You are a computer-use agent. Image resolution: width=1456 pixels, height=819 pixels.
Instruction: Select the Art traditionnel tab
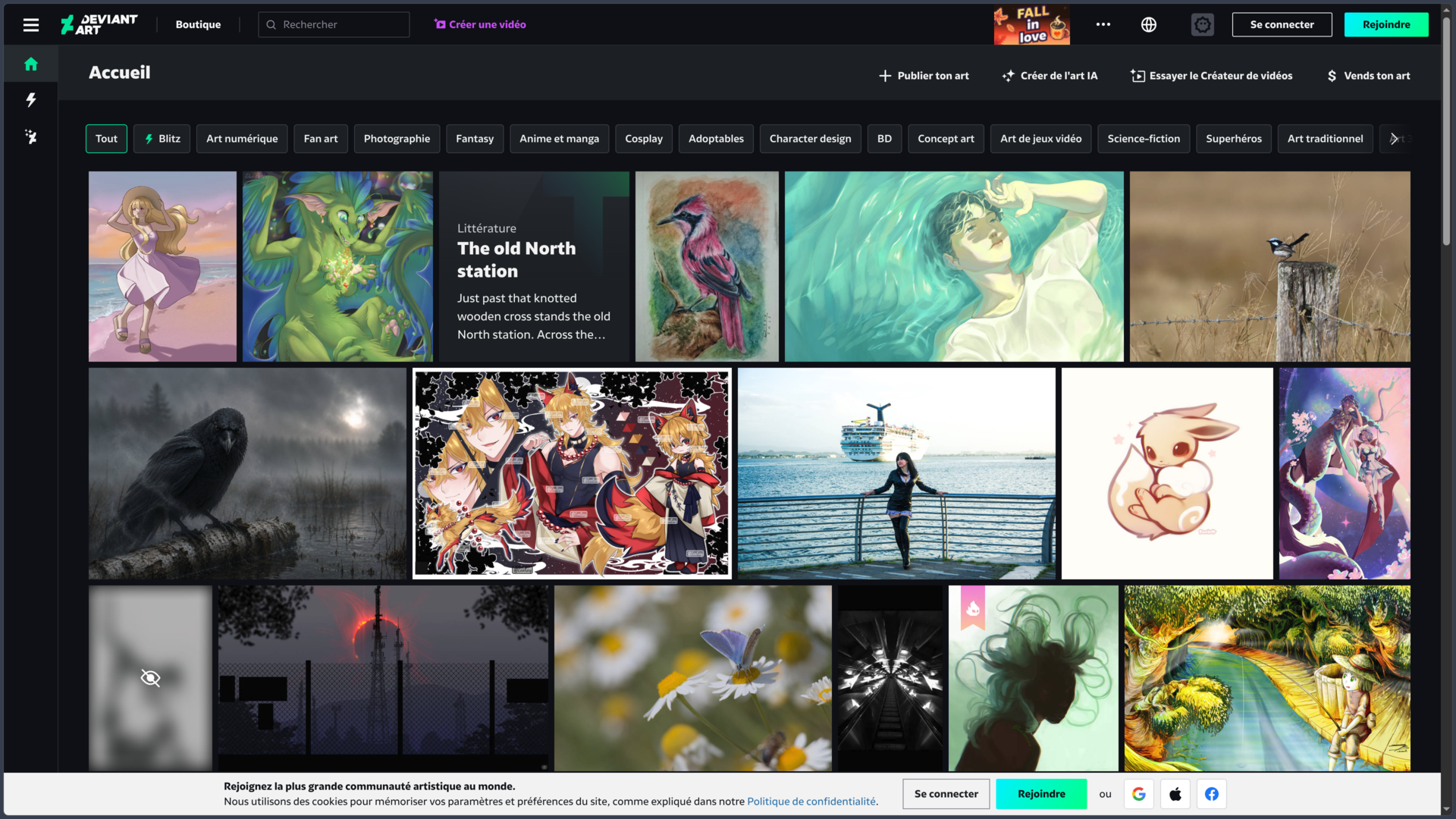coord(1325,139)
